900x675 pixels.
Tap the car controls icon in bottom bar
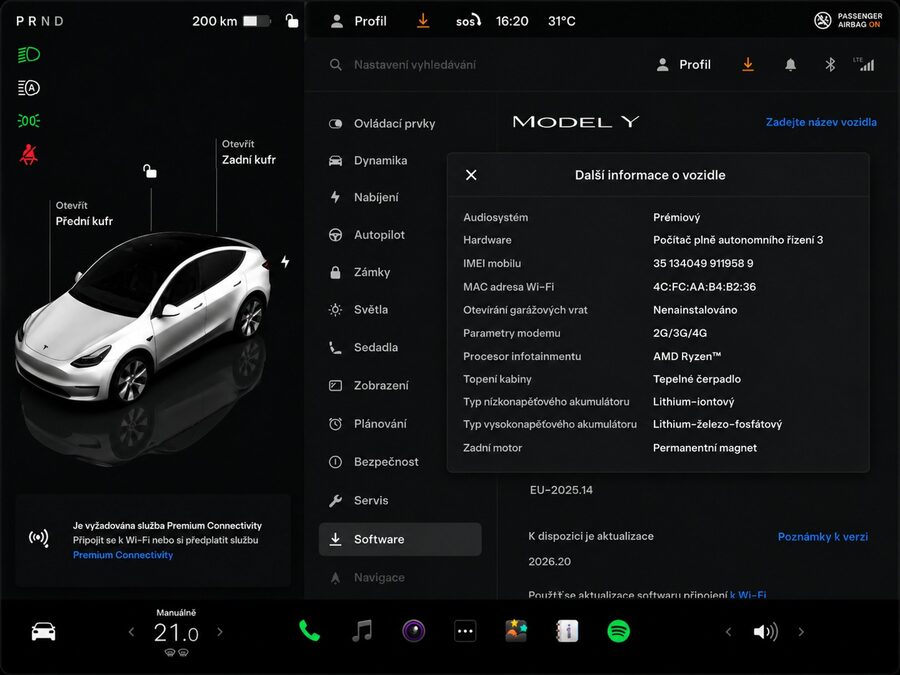click(44, 632)
